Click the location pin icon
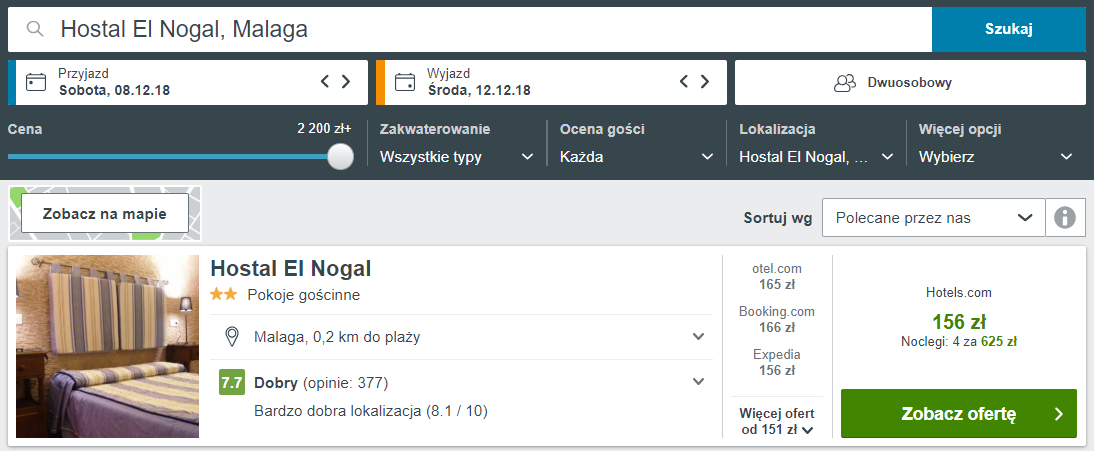Image resolution: width=1094 pixels, height=451 pixels. 232,337
